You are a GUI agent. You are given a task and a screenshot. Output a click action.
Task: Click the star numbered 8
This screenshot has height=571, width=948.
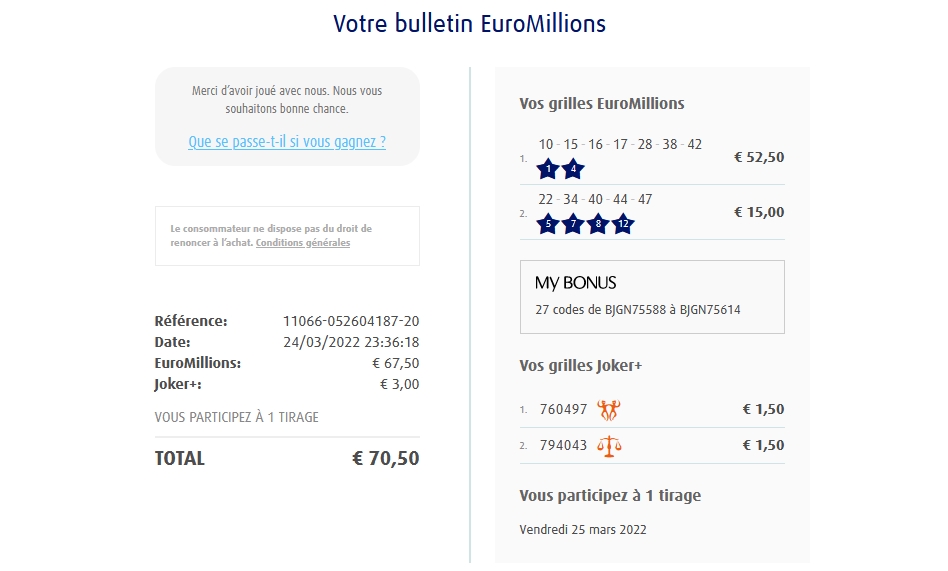coord(597,224)
